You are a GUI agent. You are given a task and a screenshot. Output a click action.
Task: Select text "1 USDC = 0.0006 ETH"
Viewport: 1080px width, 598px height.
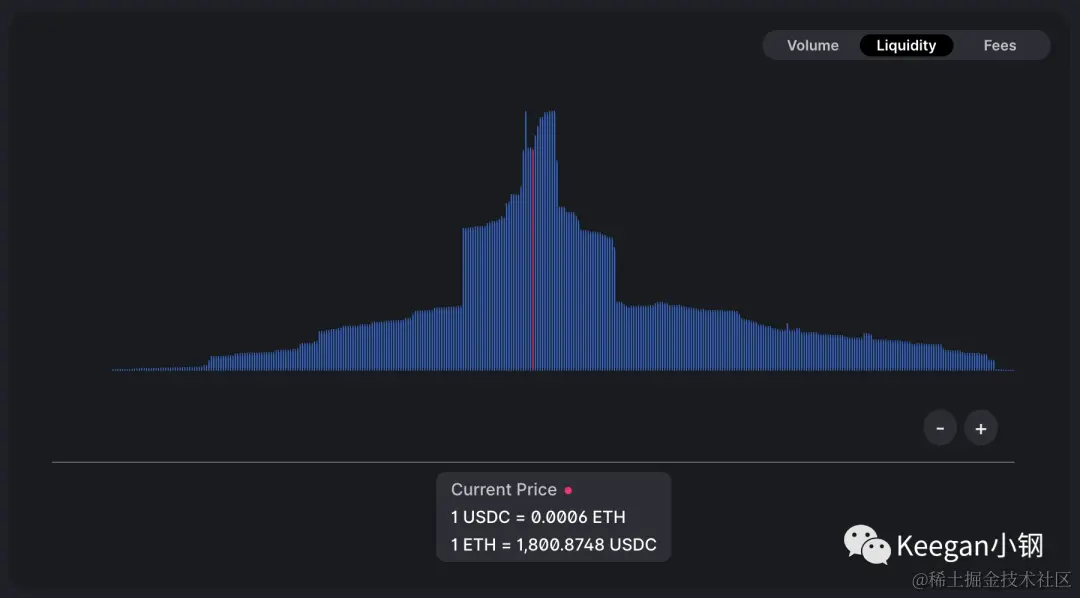[538, 517]
